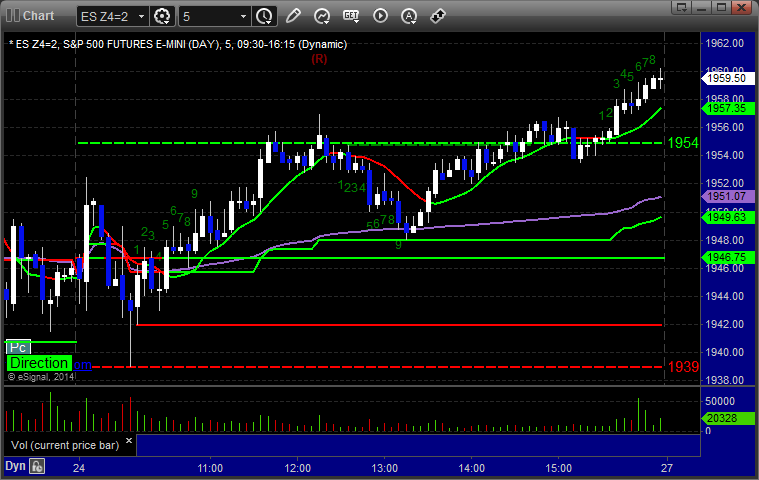Click the purple 1951.07 price tag
This screenshot has height=480, width=759.
point(728,196)
